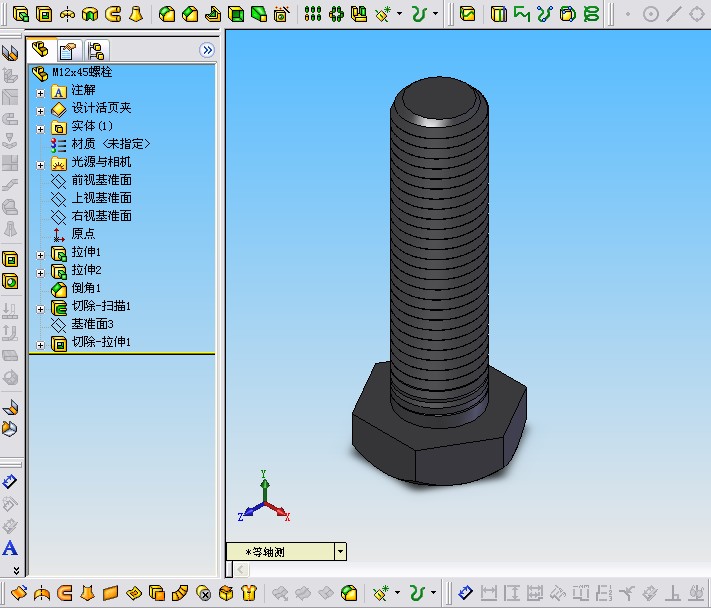Select the Lofted Boss/Base tool
711x608 pixels.
click(x=136, y=14)
